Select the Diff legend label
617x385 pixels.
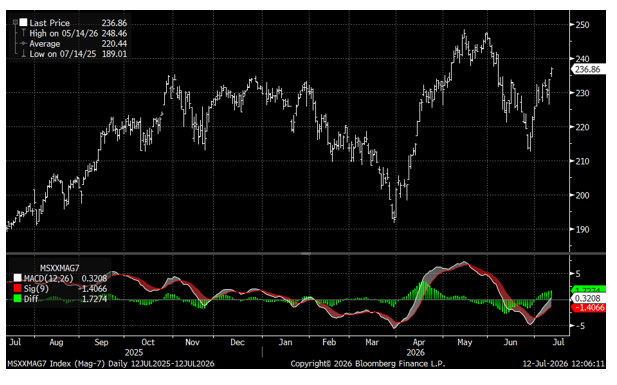pos(31,299)
